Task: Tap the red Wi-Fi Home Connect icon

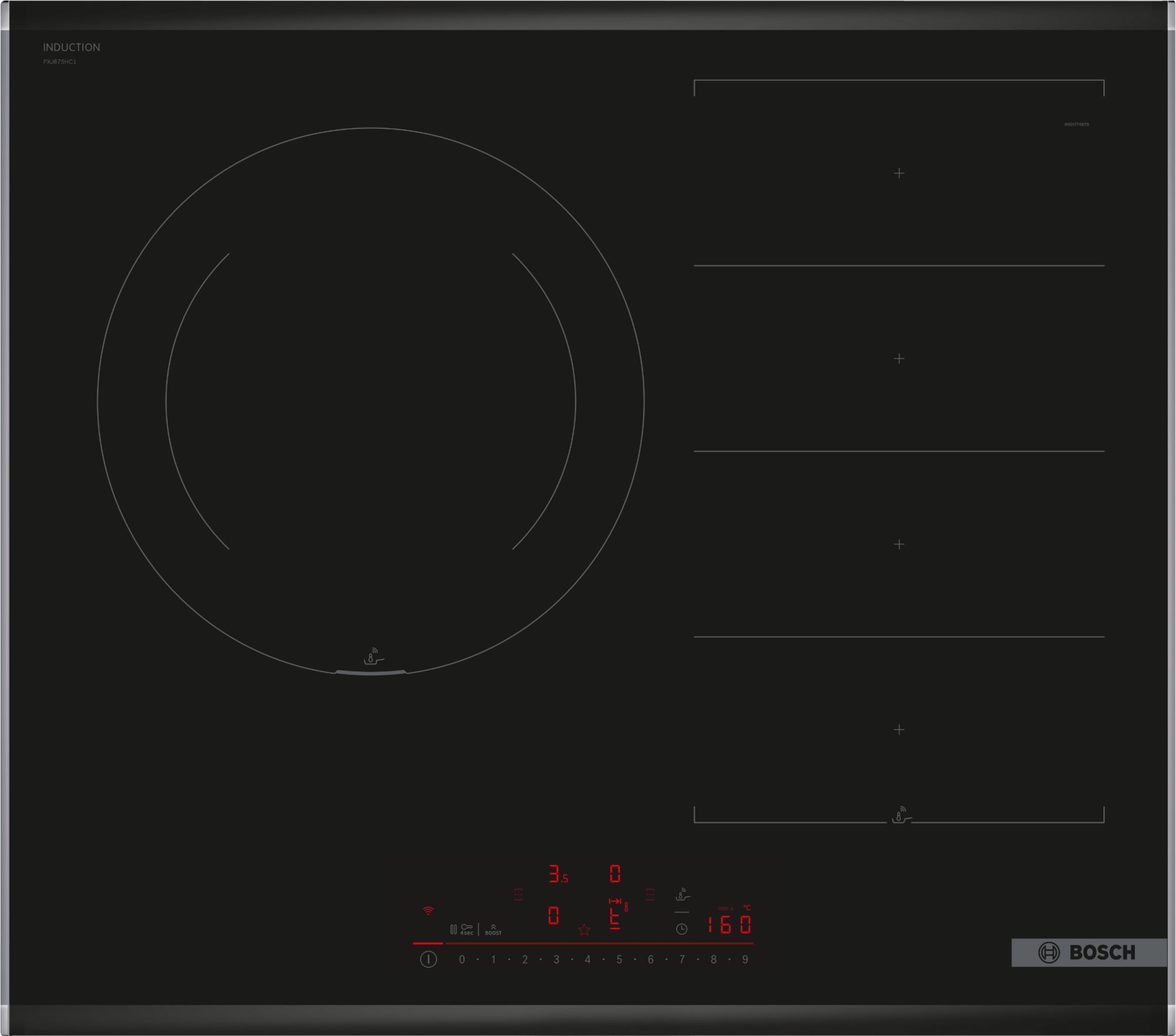Action: pyautogui.click(x=429, y=911)
